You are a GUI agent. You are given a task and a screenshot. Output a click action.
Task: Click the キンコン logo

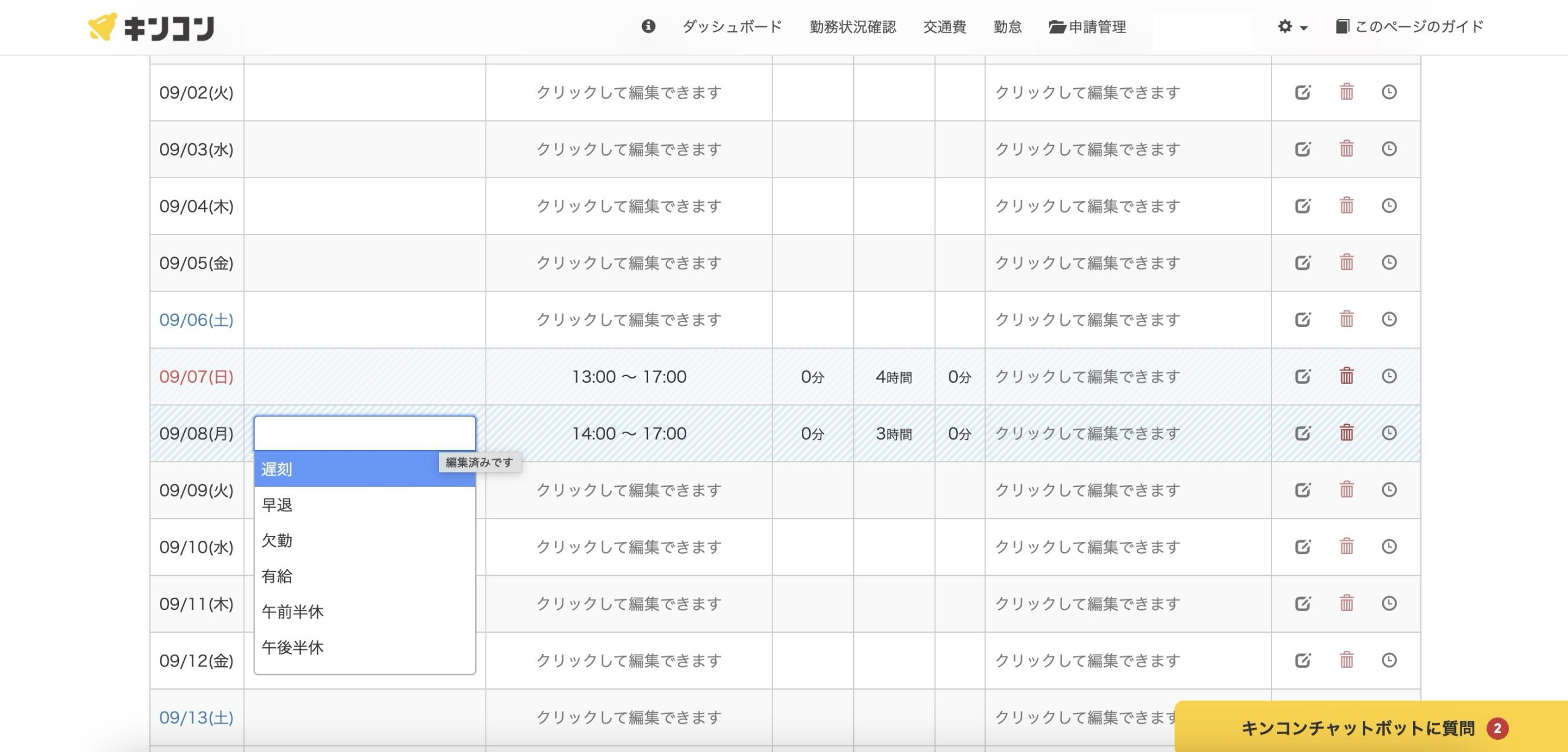pos(152,28)
